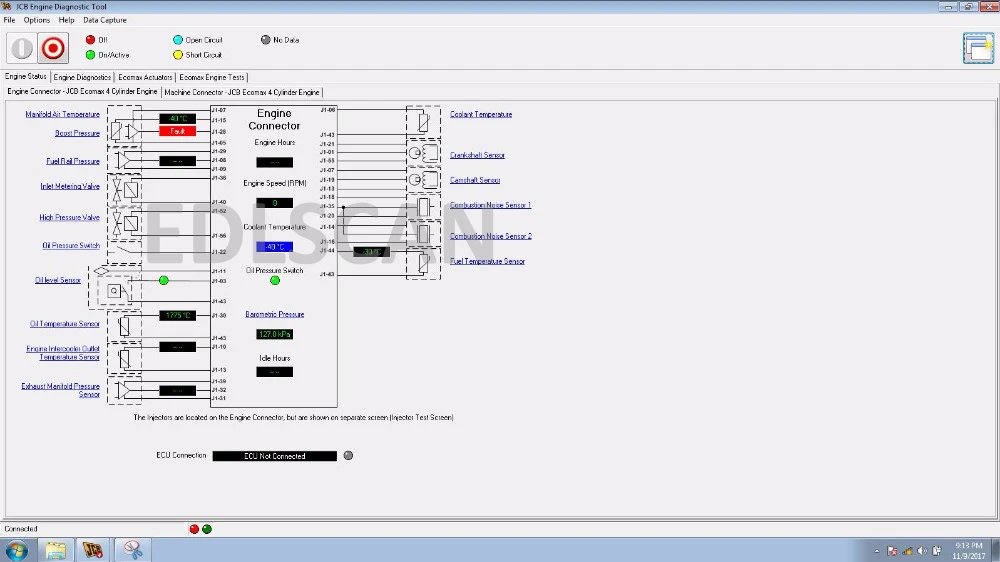The width and height of the screenshot is (1000, 562).
Task: Open the Oil Pressure Switch link
Action: [x=71, y=246]
